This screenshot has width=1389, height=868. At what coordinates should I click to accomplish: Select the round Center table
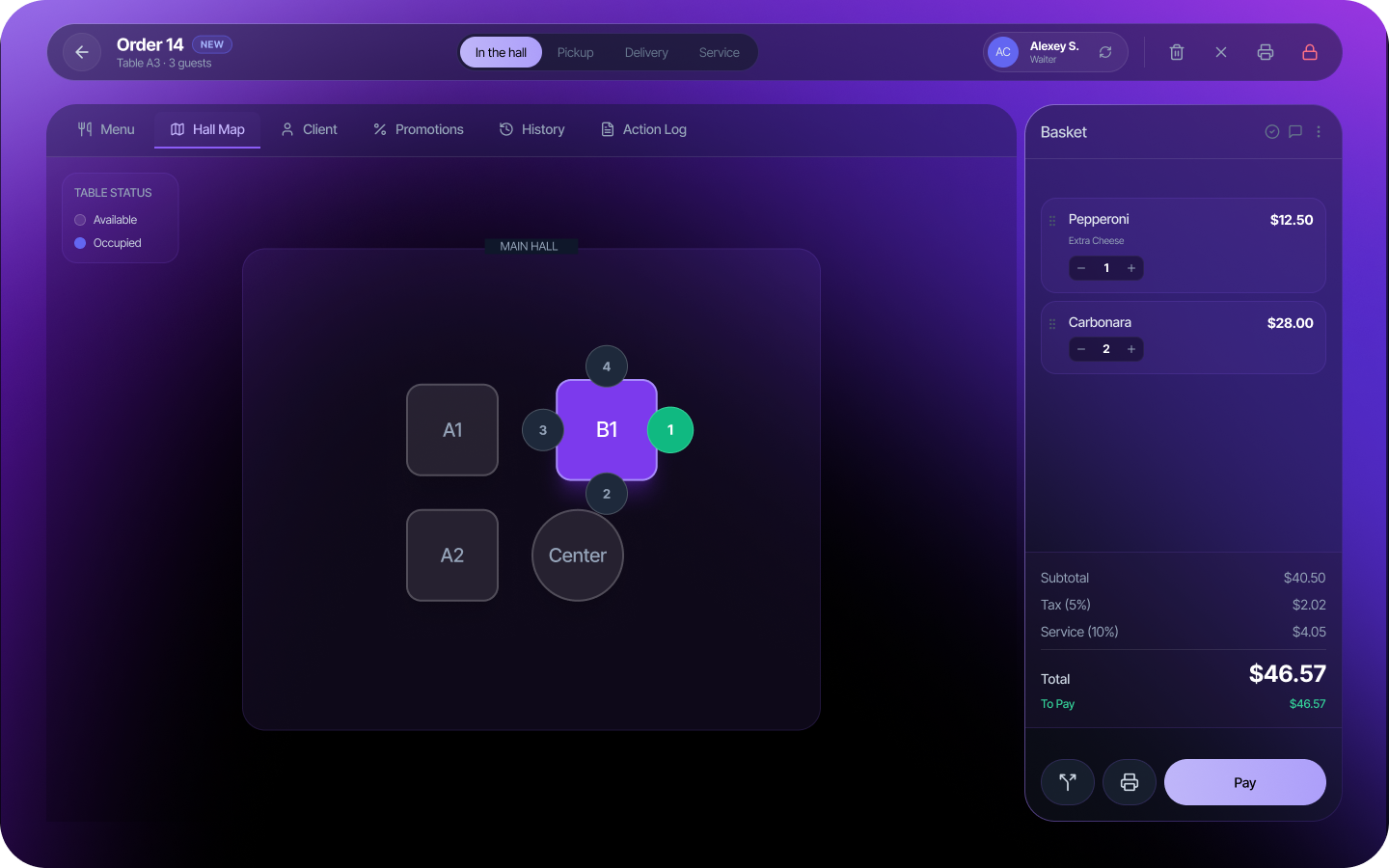[x=578, y=556]
